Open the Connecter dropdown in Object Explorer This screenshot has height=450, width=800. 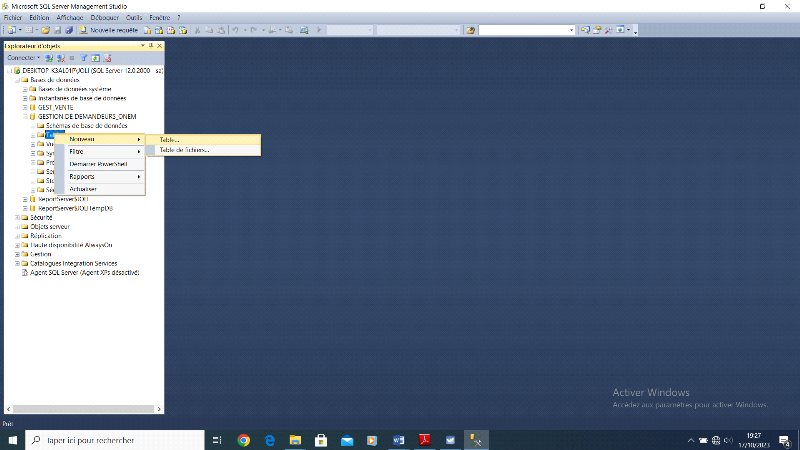coord(23,58)
